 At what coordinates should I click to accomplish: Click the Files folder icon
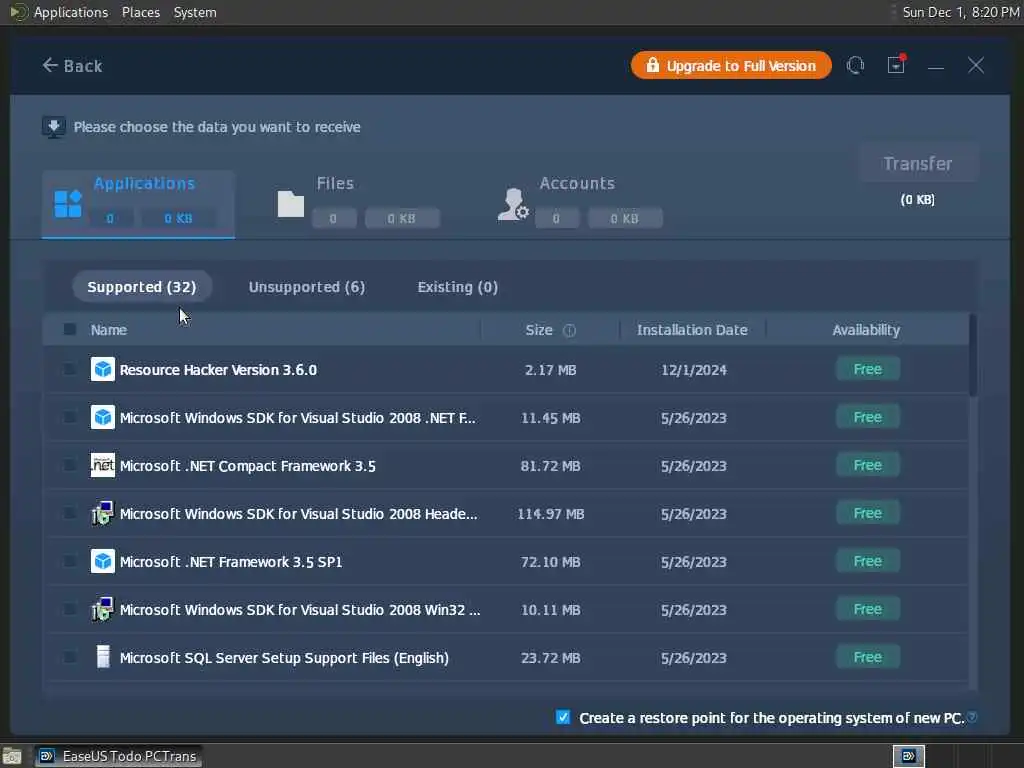tap(291, 204)
